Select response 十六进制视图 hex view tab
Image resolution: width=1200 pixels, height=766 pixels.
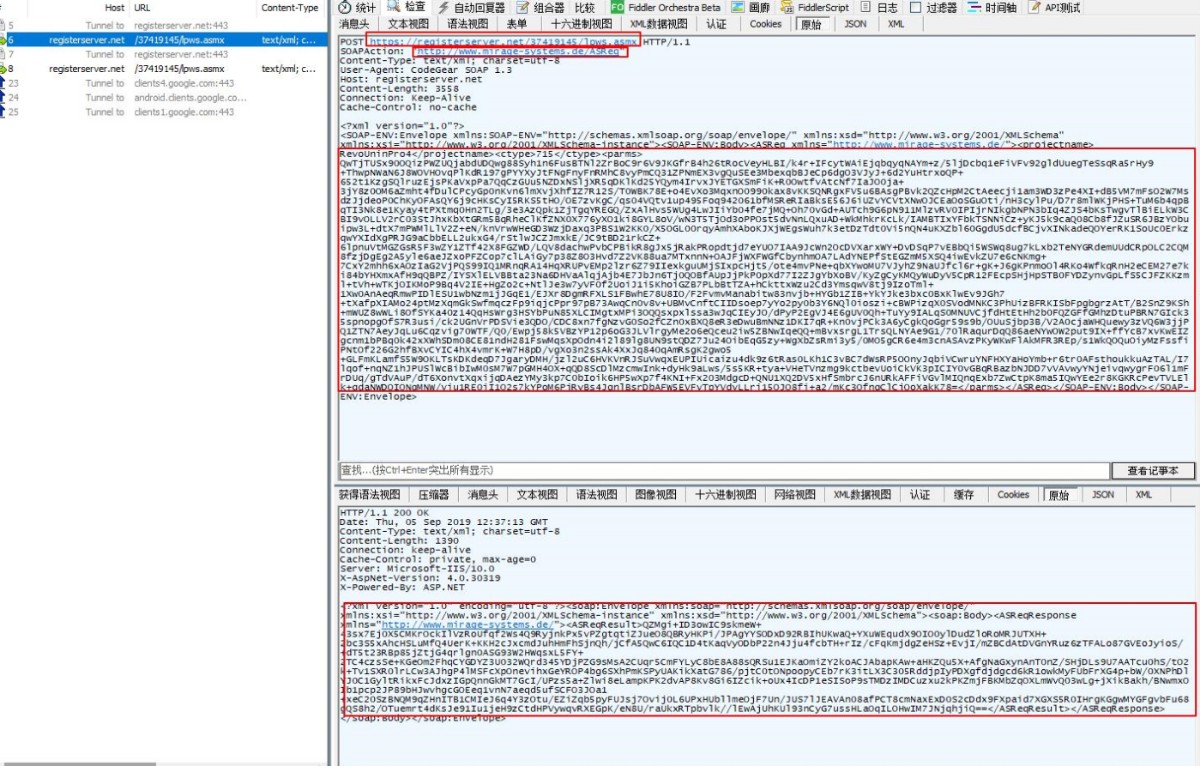(x=727, y=495)
